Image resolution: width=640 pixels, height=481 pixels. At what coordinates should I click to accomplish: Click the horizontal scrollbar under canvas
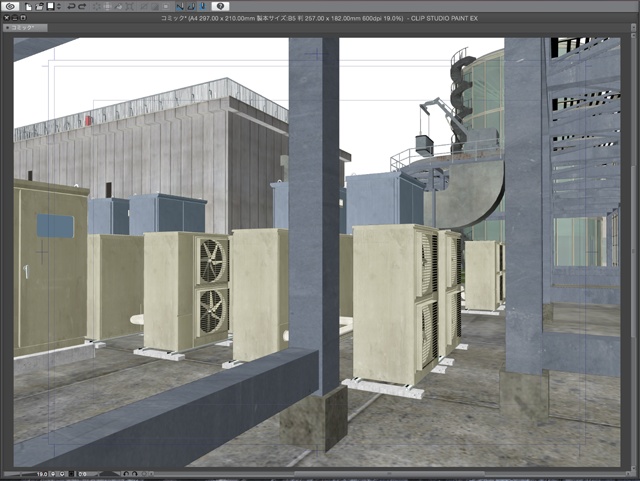tap(388, 474)
